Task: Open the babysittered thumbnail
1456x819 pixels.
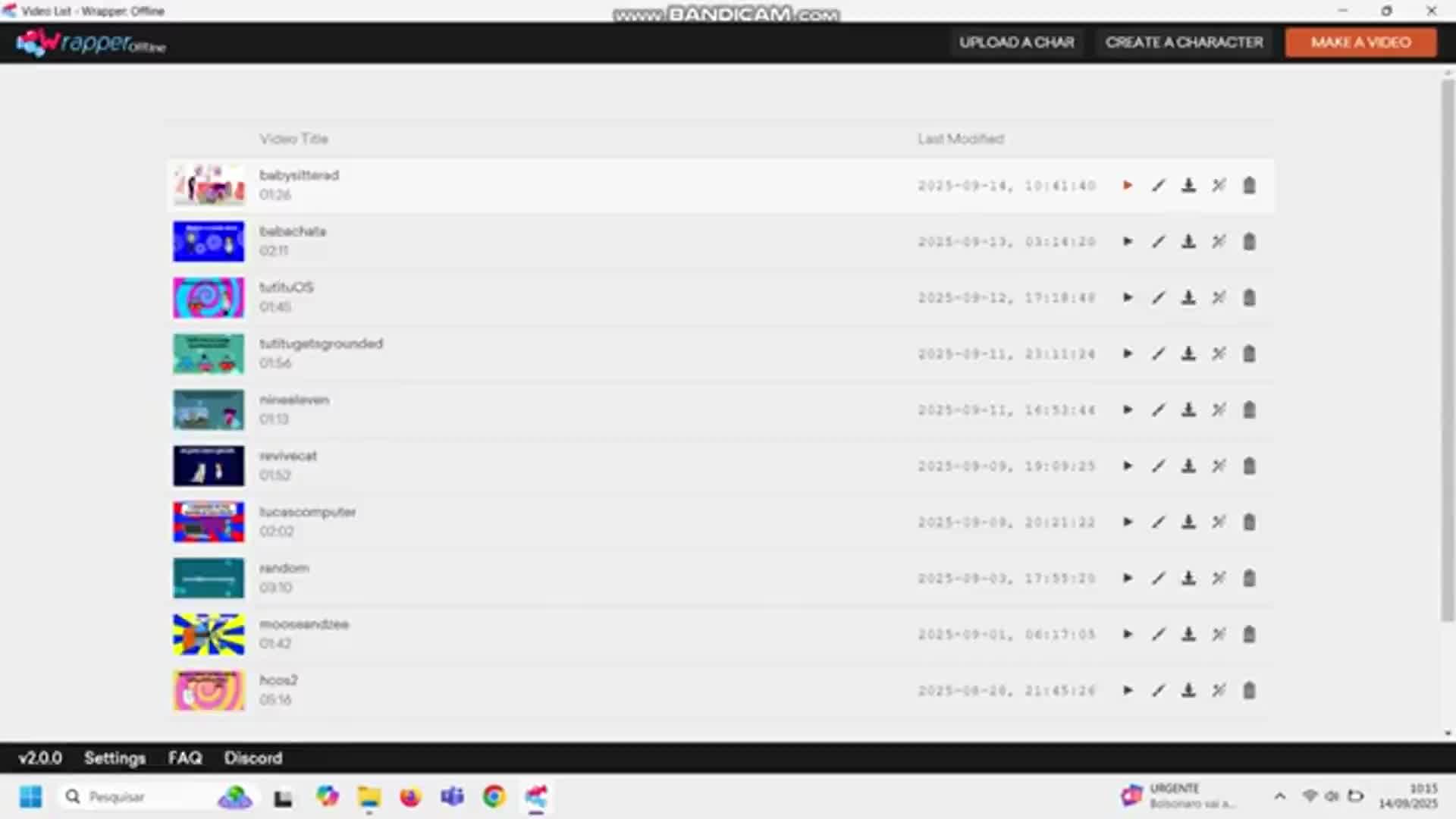Action: pyautogui.click(x=209, y=185)
